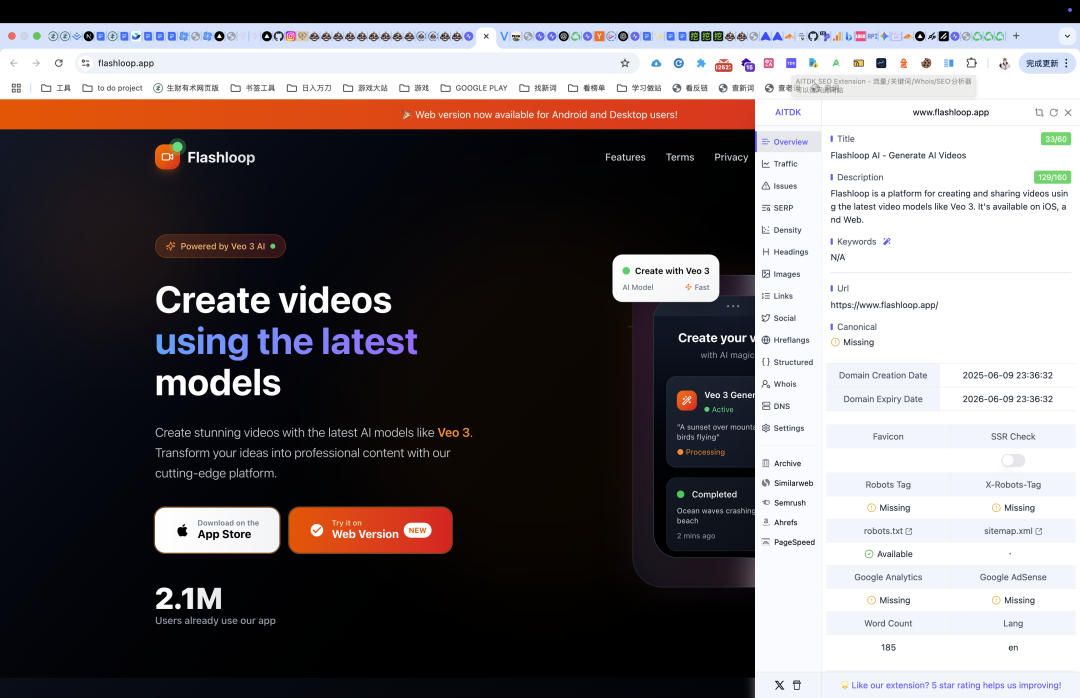This screenshot has width=1080, height=698.
Task: Open the 书签工具 bookmarks folder
Action: [253, 88]
